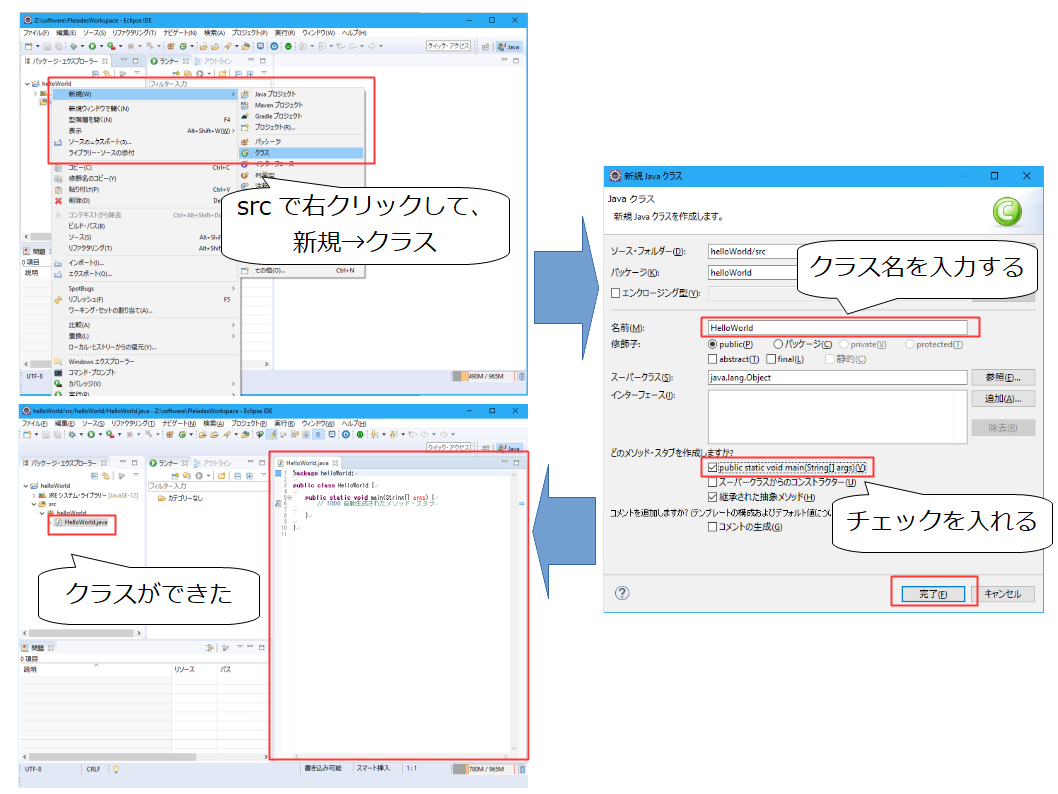Open ソース(S) menu in HelloWorld.java Eclipse window
Image resolution: width=1058 pixels, height=794 pixels.
coord(93,424)
